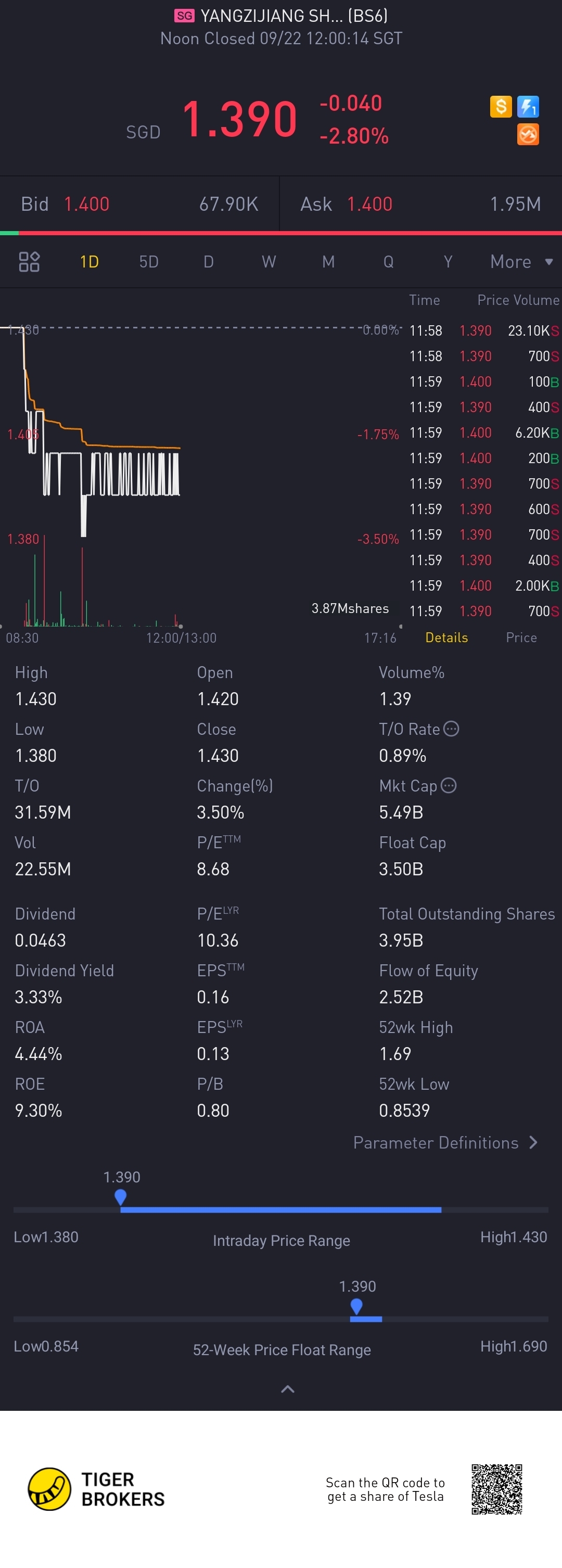Screen dimensions: 562x1568
Task: Select the 1D chart tab
Action: point(90,262)
